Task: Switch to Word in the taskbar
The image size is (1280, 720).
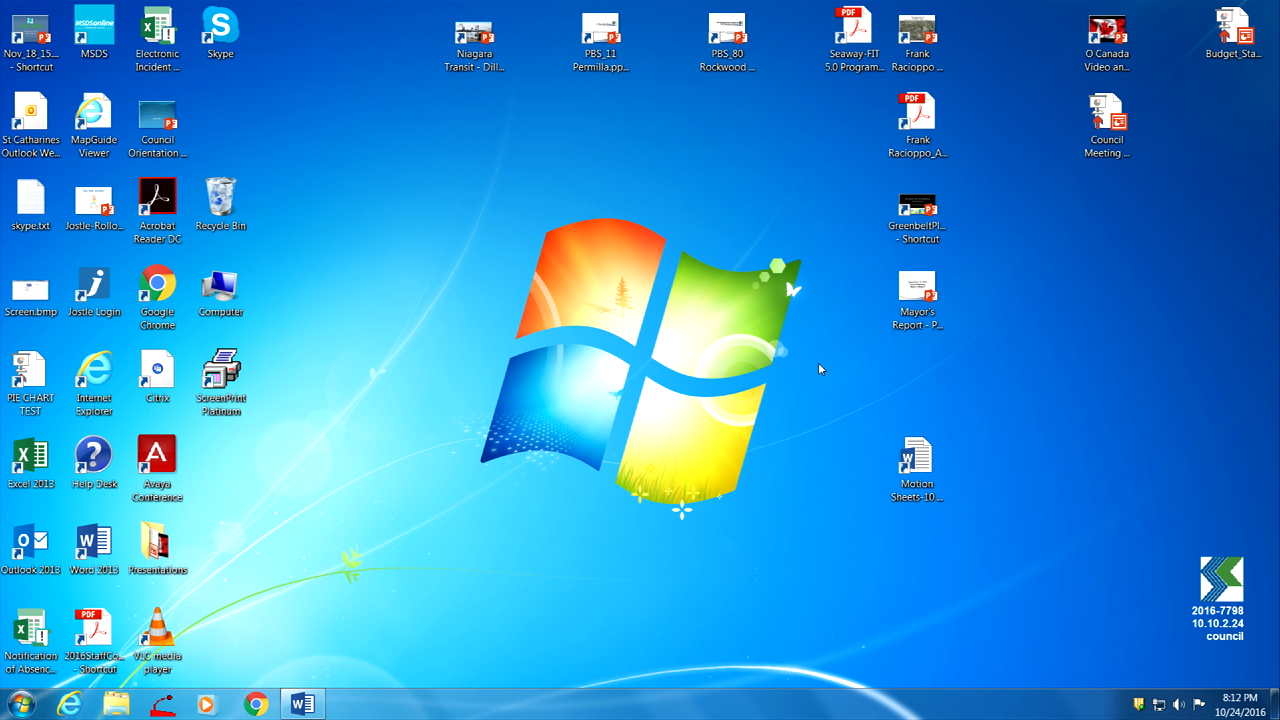Action: tap(302, 704)
